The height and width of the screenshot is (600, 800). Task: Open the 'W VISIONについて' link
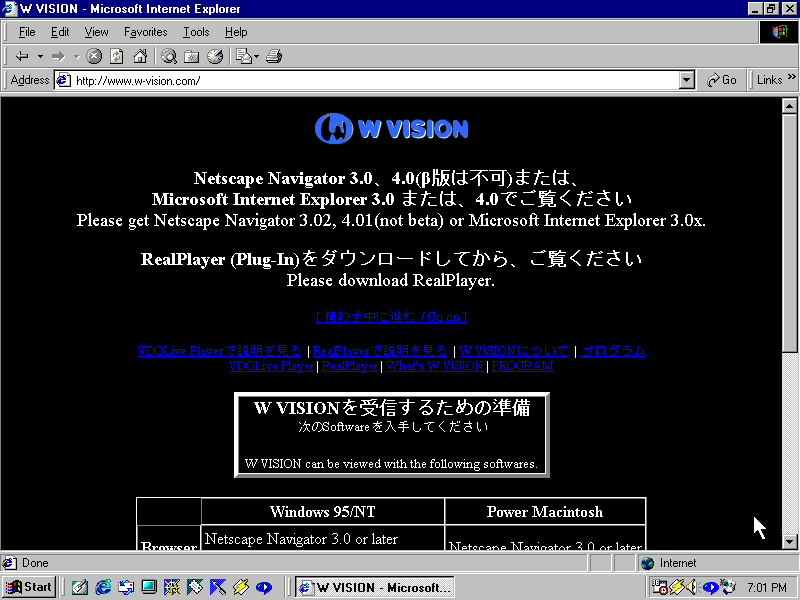pos(513,351)
